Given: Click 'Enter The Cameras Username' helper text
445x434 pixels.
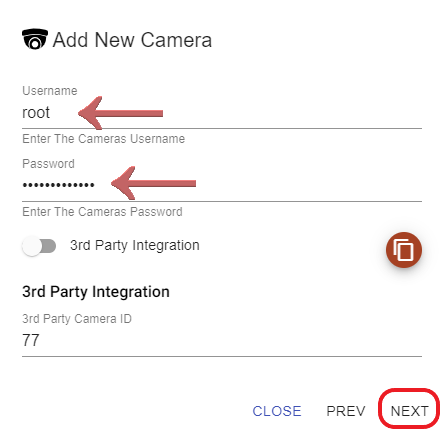Looking at the screenshot, I should pyautogui.click(x=103, y=139).
